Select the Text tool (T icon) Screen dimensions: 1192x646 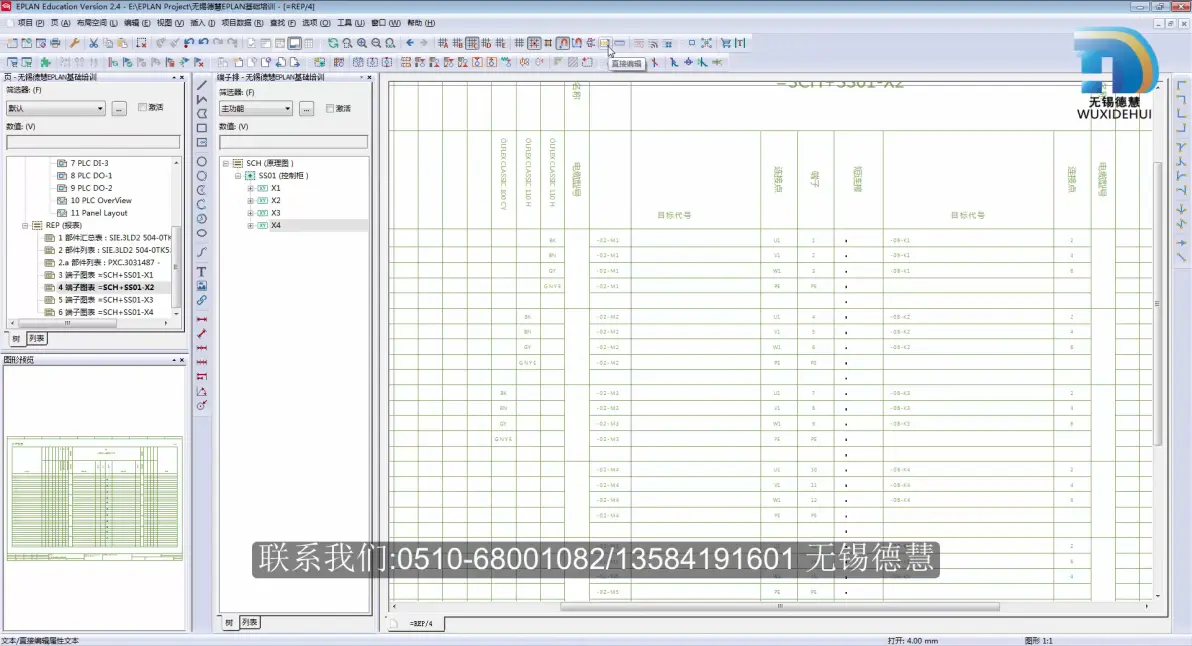(201, 271)
